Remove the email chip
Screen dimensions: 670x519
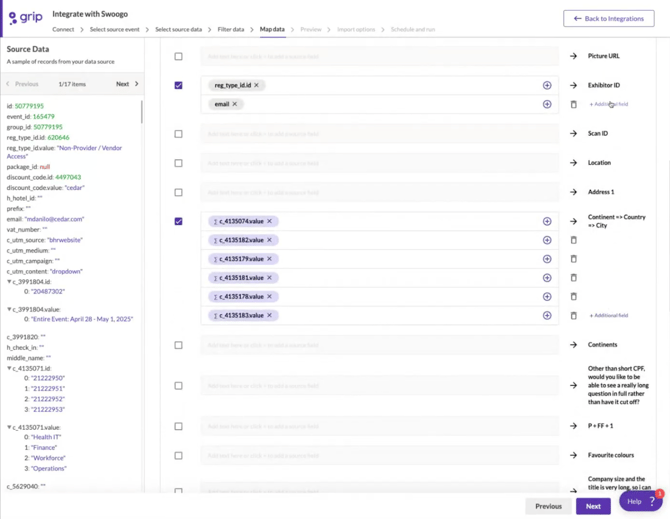(235, 104)
